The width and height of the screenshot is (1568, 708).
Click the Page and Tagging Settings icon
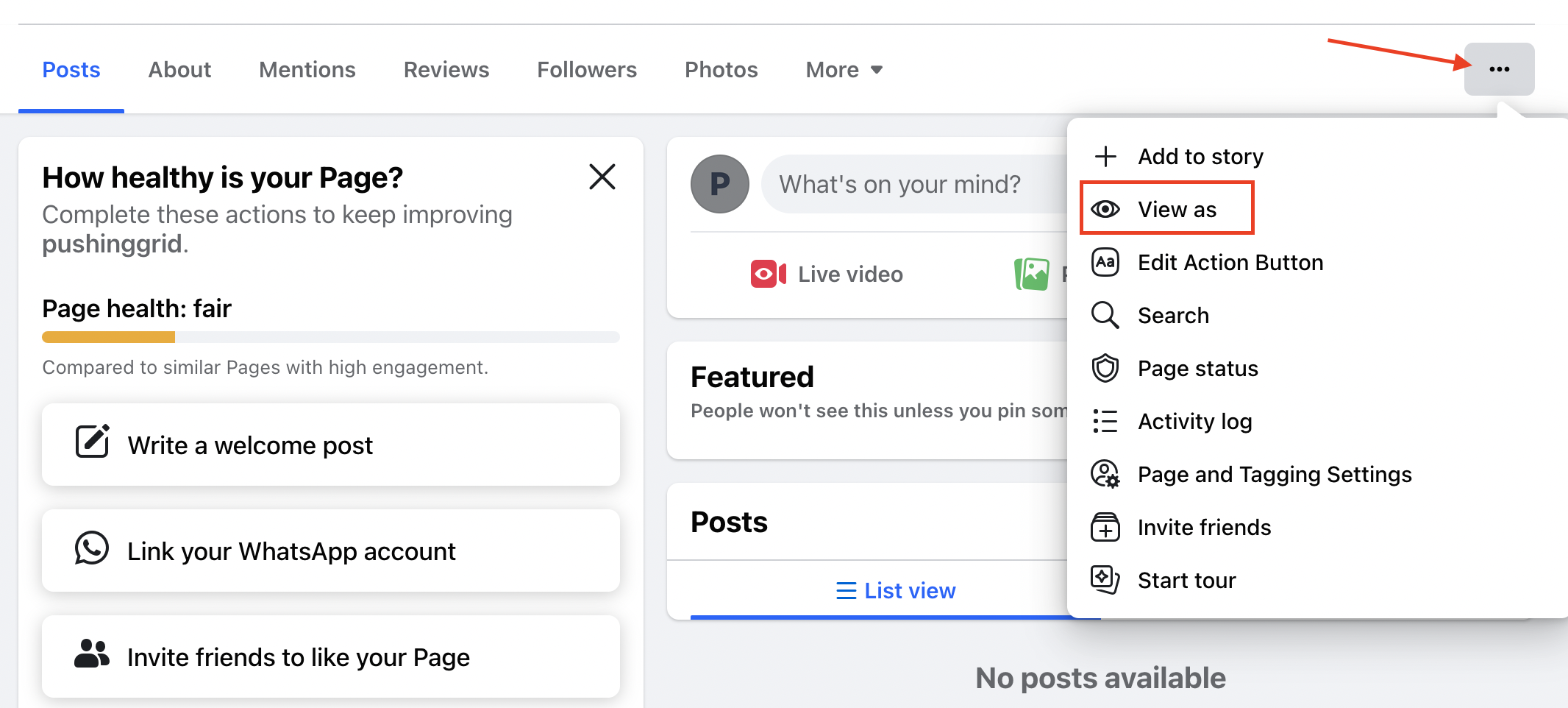coord(1105,474)
